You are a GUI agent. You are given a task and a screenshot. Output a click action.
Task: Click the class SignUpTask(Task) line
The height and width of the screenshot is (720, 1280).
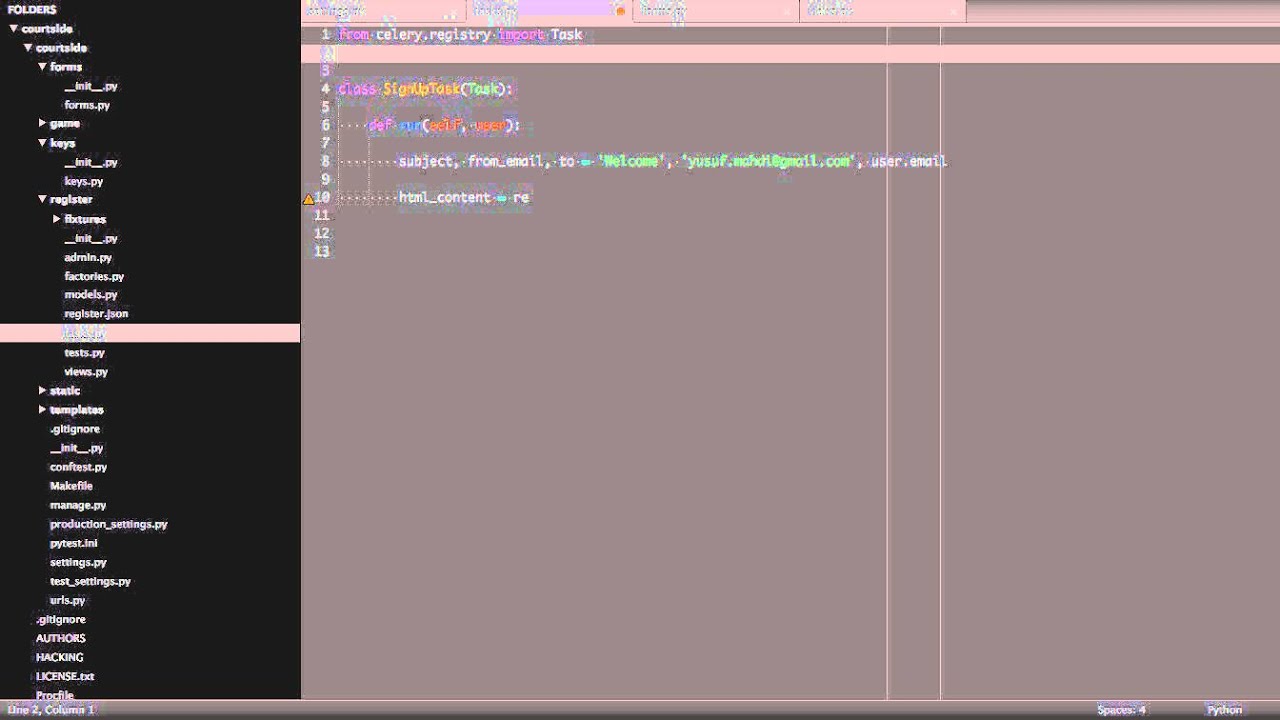[425, 89]
